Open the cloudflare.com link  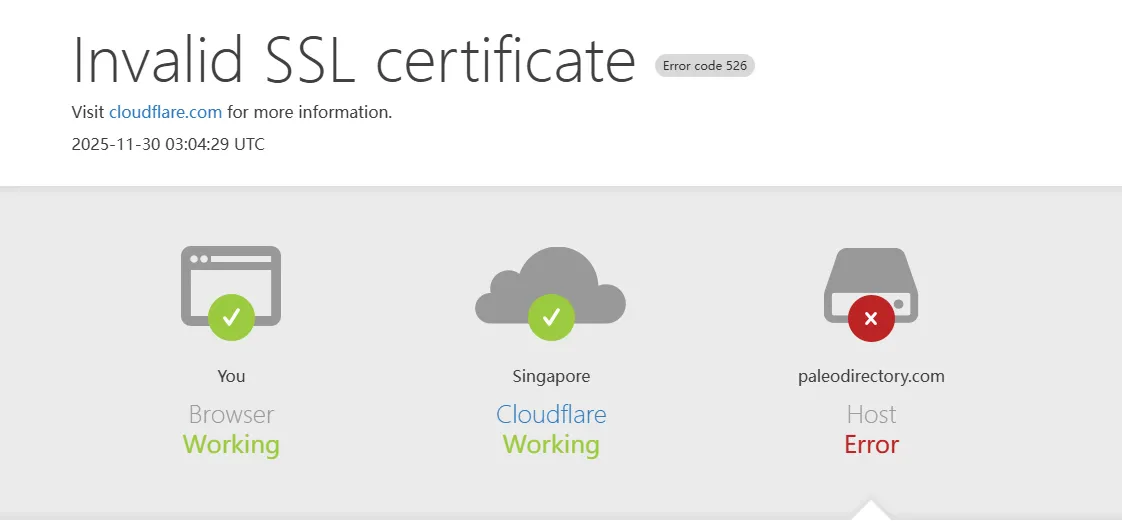point(165,112)
